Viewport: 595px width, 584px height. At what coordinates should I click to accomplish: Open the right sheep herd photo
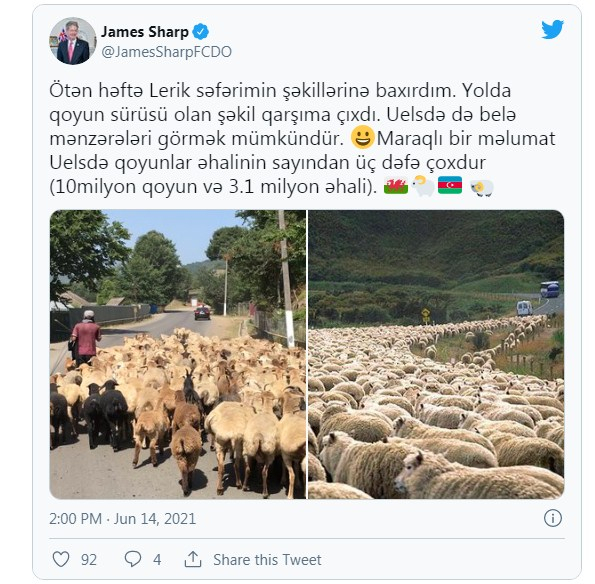point(436,354)
